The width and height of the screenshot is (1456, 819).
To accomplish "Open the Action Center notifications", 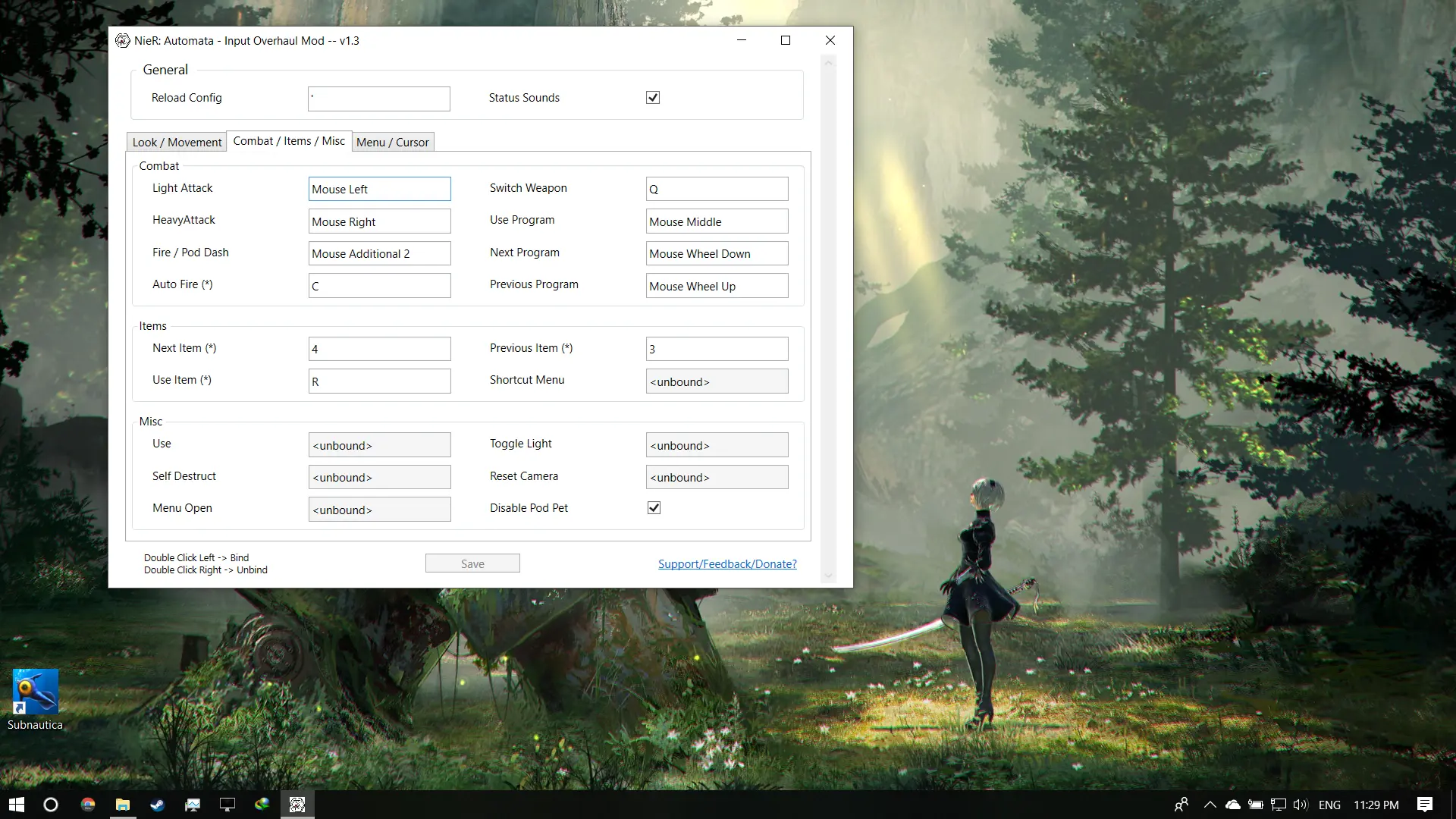I will [1425, 805].
